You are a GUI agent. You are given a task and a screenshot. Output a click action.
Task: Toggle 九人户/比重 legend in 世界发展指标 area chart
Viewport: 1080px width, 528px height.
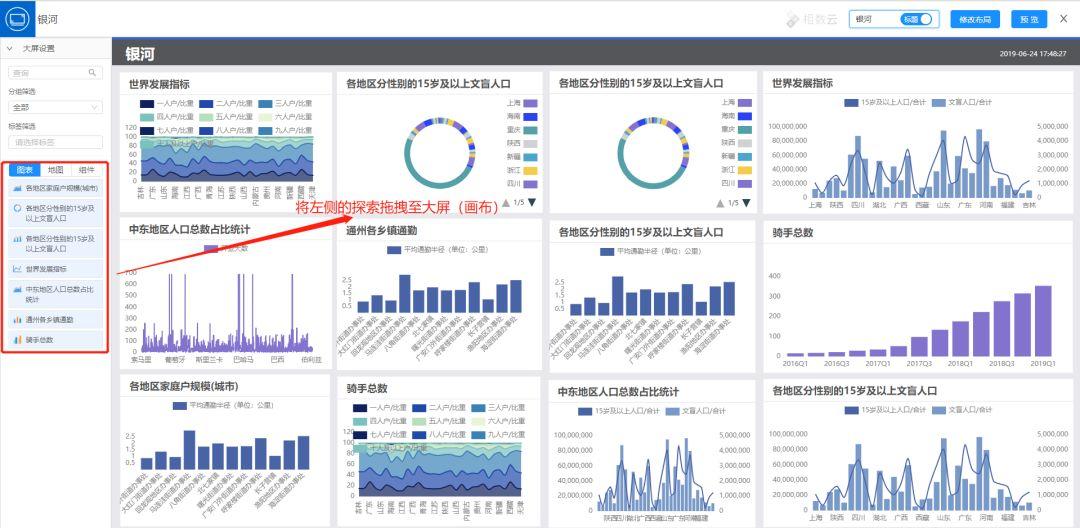[x=284, y=129]
